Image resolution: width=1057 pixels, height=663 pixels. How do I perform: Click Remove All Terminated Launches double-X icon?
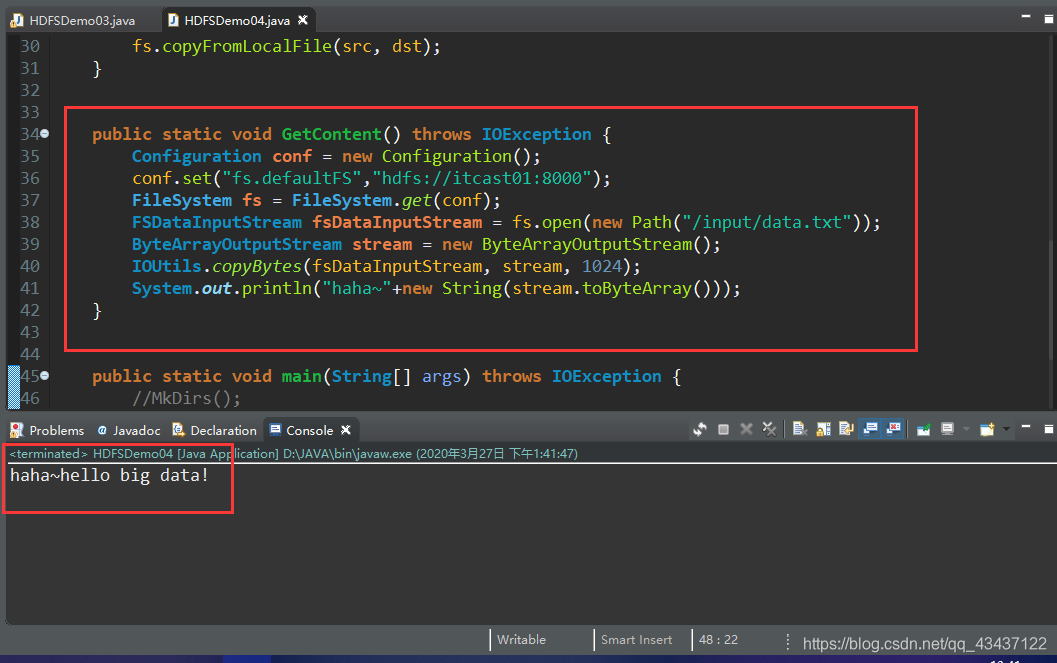click(769, 429)
